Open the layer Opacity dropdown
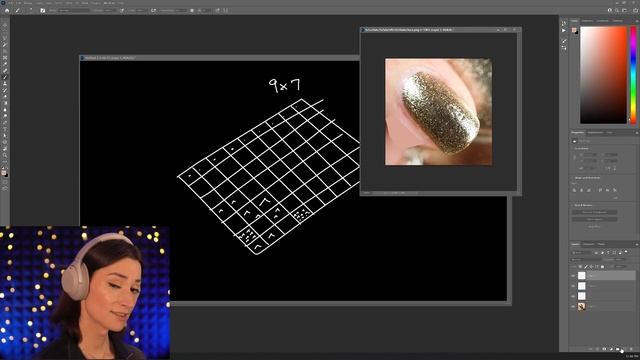This screenshot has height=360, width=640. (x=621, y=260)
